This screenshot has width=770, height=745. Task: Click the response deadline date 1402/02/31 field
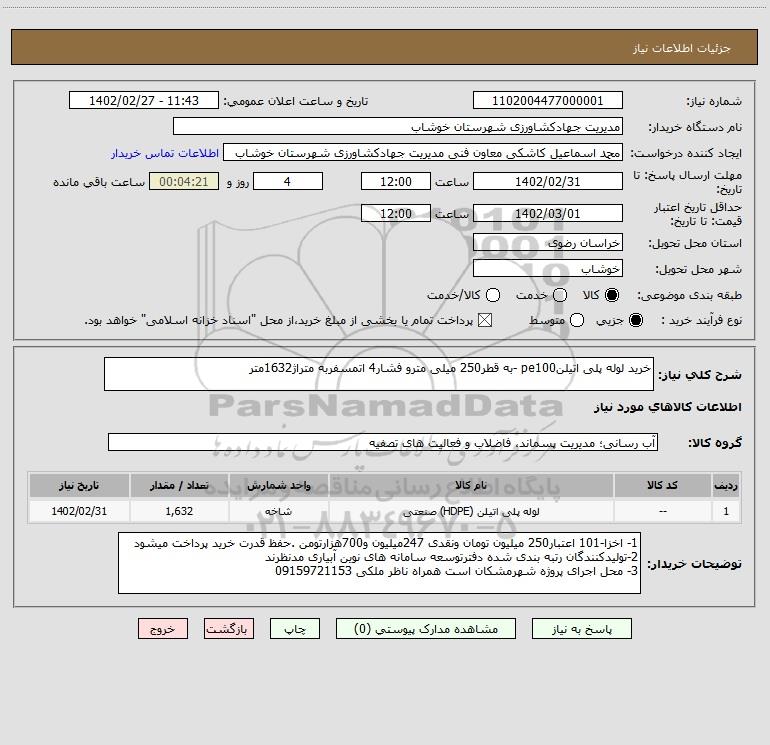click(x=548, y=181)
